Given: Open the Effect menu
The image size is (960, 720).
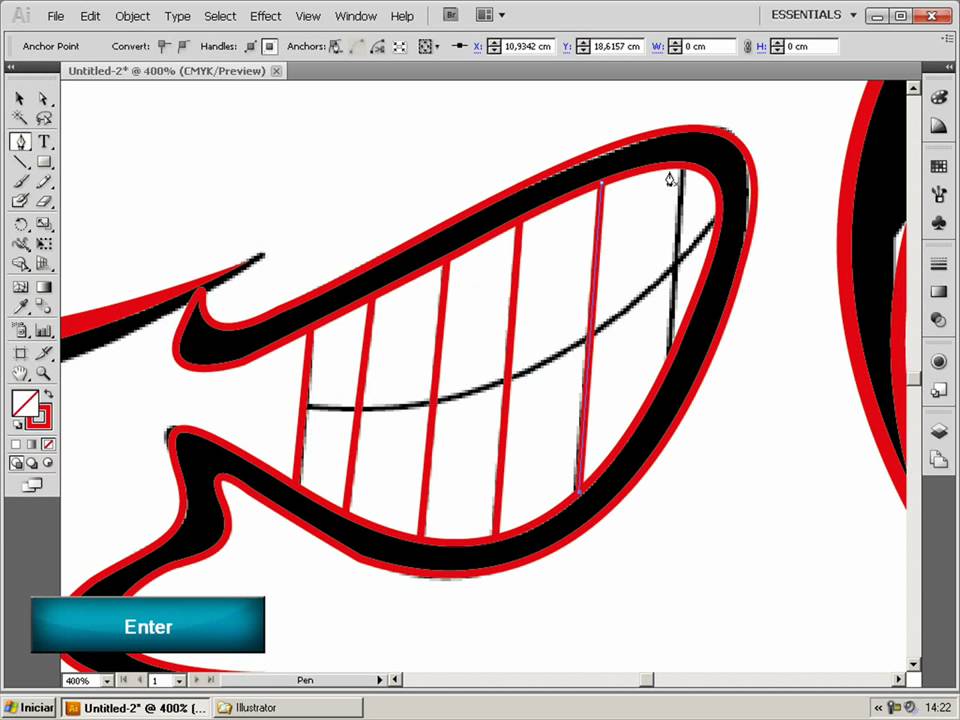Looking at the screenshot, I should click(265, 16).
